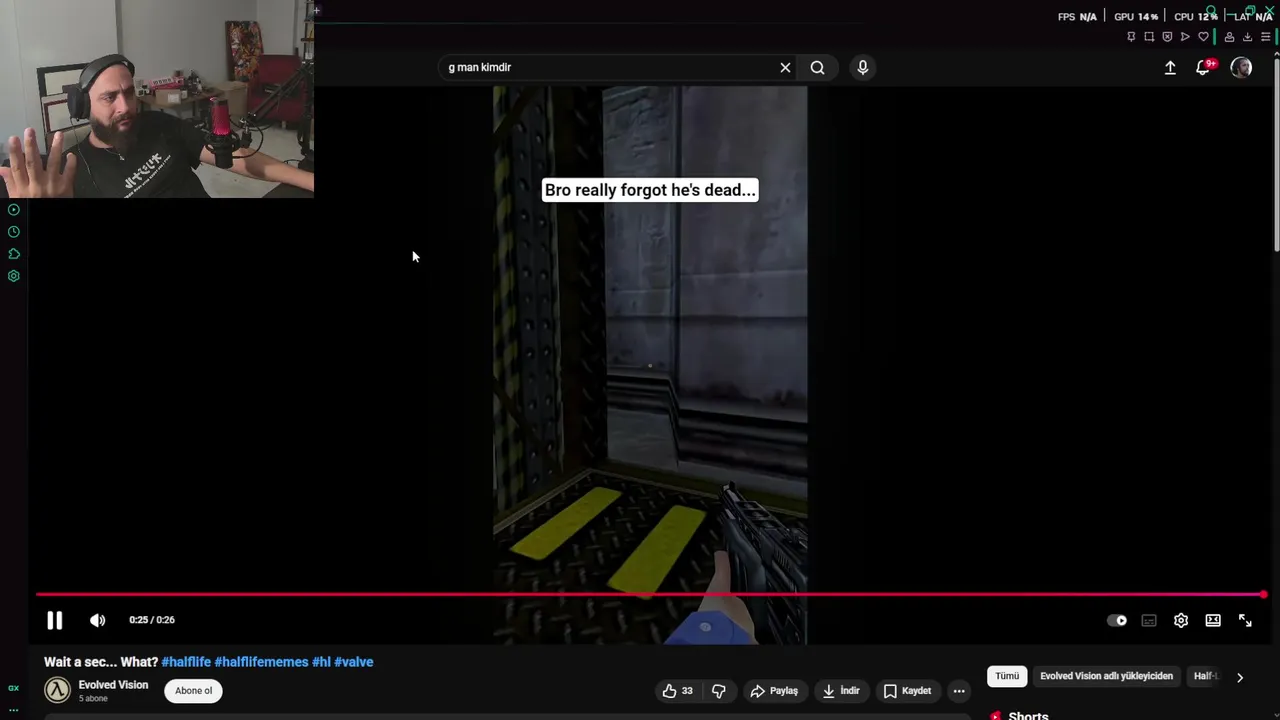Click the Abone ol subscribe button

(194, 691)
